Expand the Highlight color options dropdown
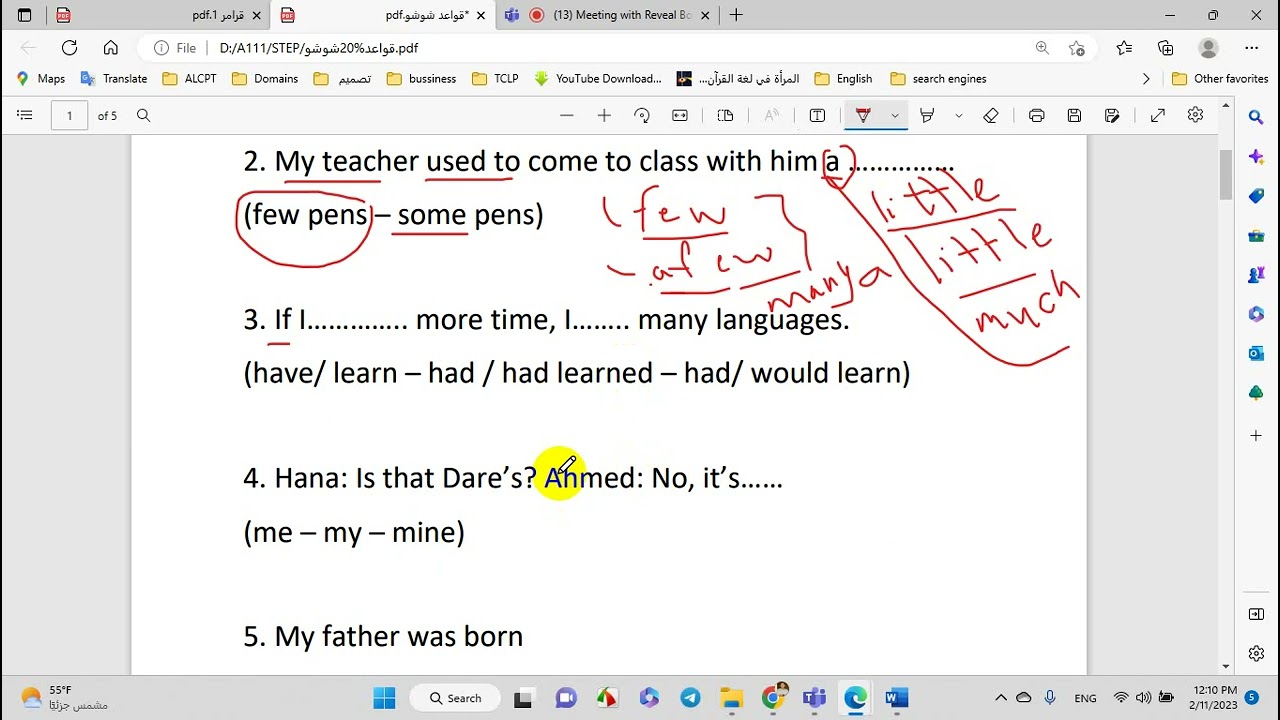1280x720 pixels. coord(958,116)
